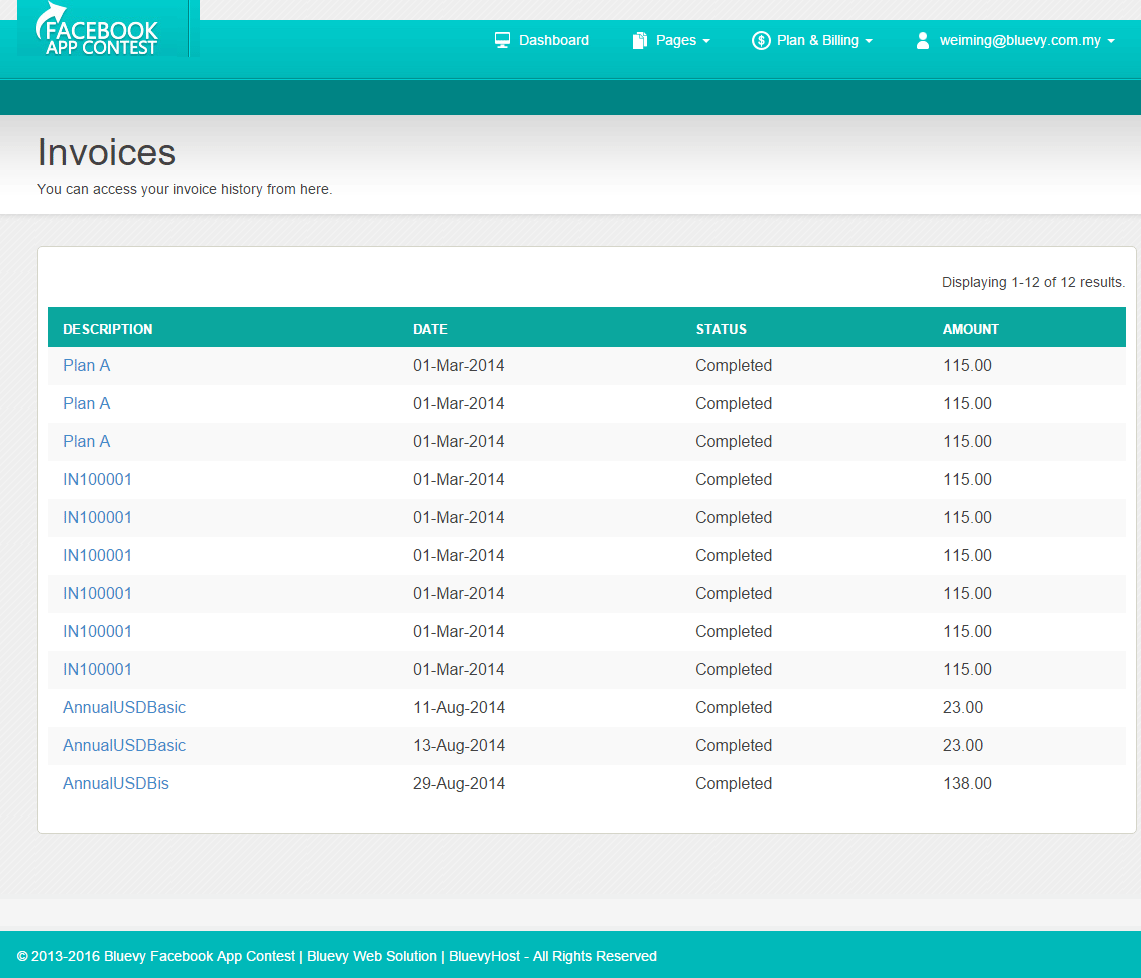
Task: Sort by the STATUS column header
Action: click(x=721, y=329)
